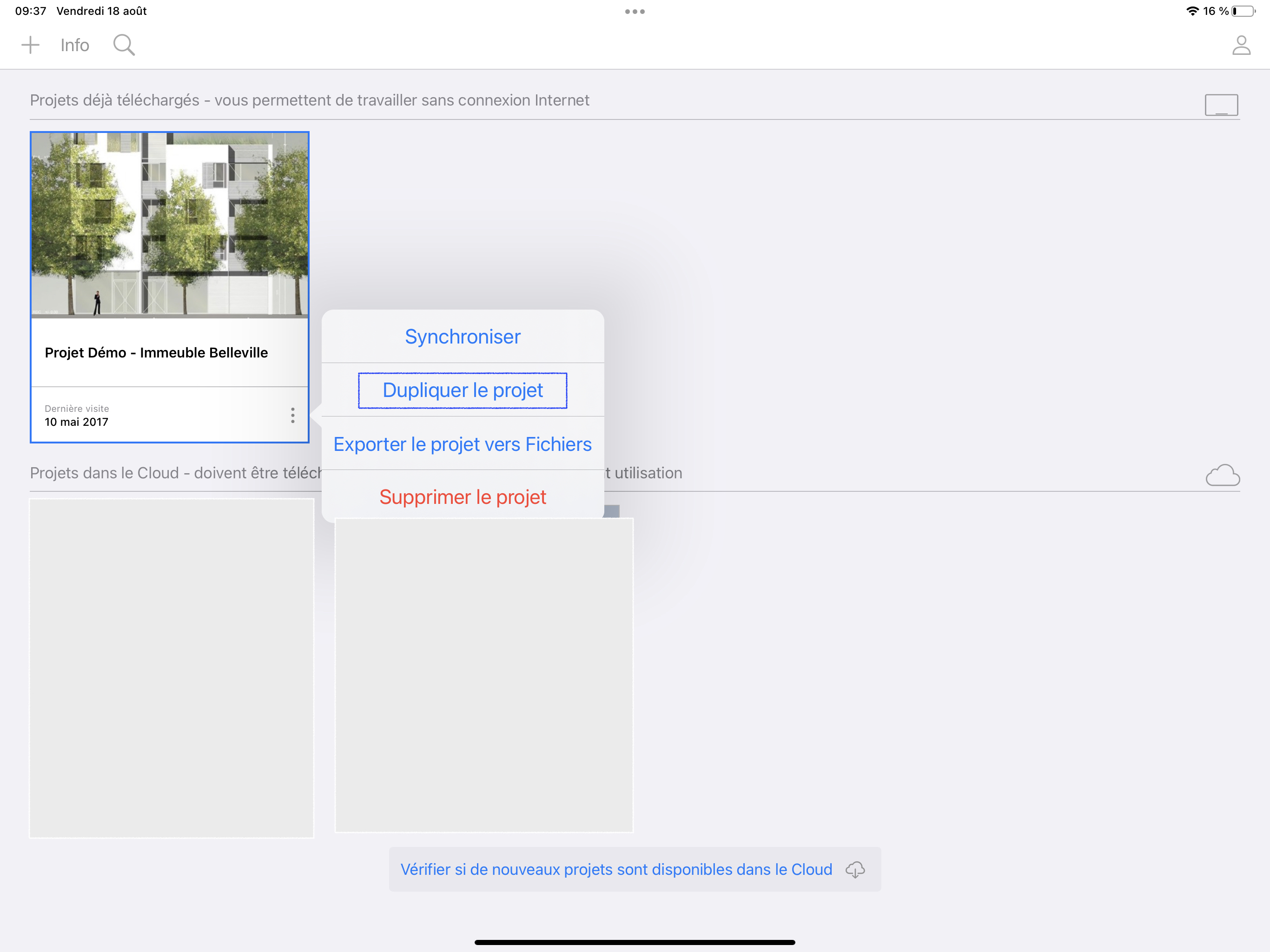Tap the Wi-Fi status icon
This screenshot has width=1270, height=952.
[1192, 11]
